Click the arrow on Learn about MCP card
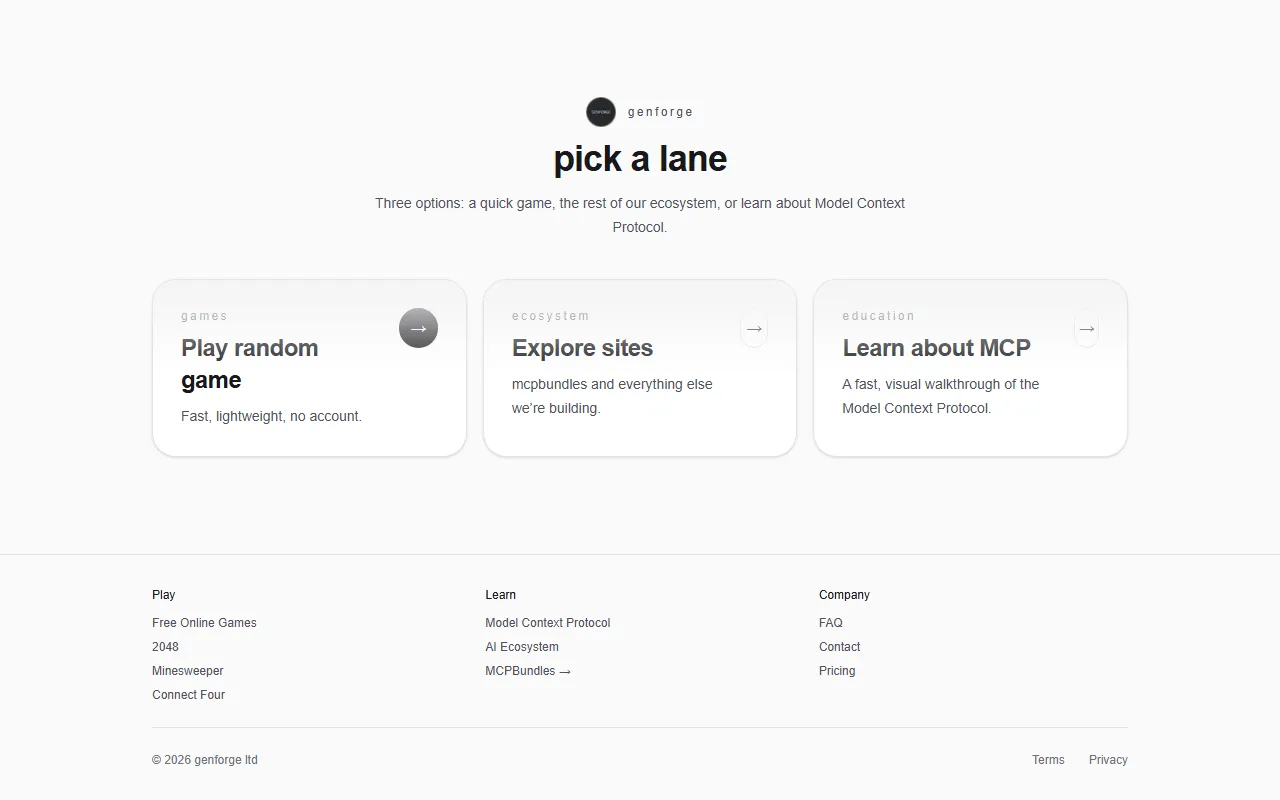This screenshot has width=1280, height=800. coord(1086,329)
